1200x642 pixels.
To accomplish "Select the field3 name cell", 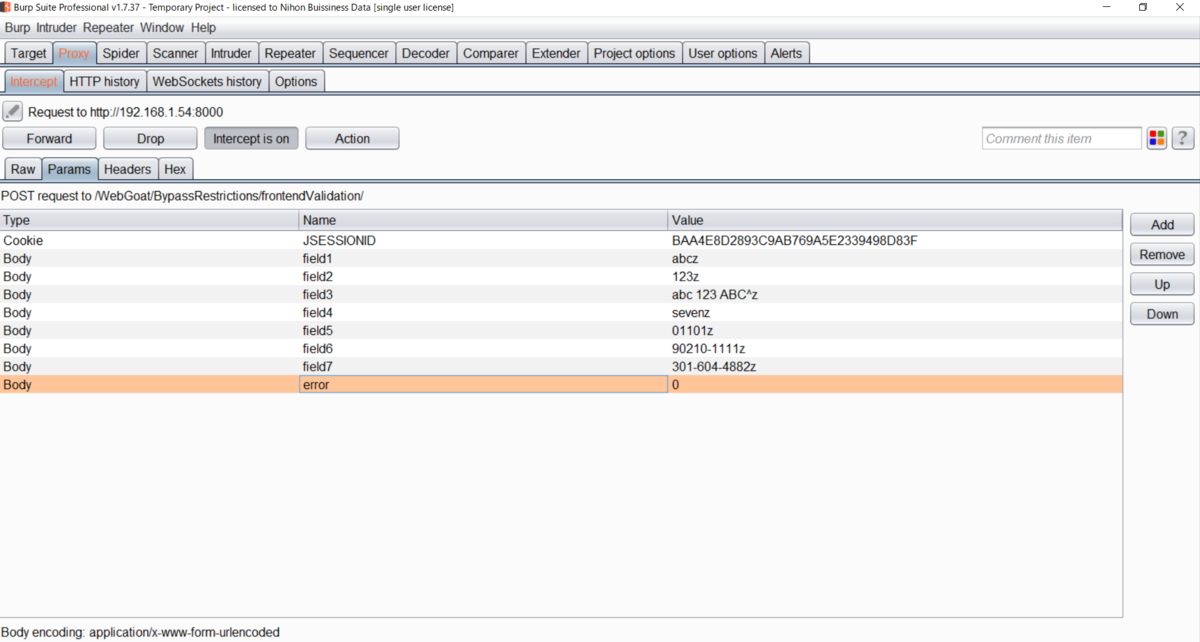I will (x=484, y=295).
